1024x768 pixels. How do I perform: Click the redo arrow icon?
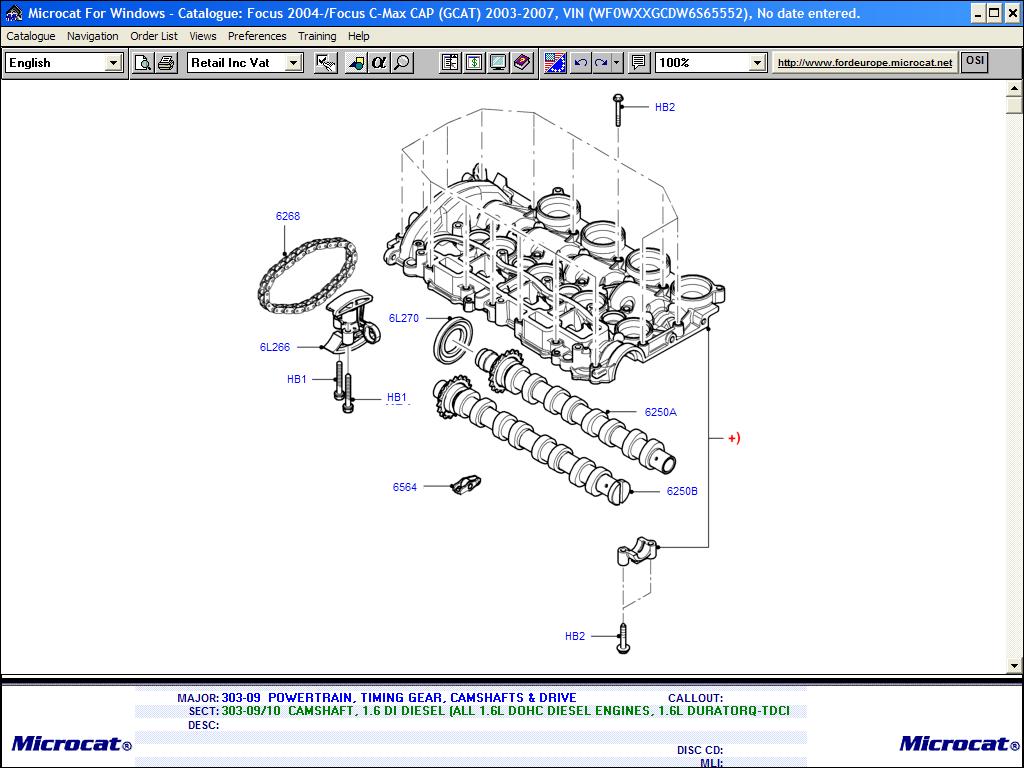point(601,63)
